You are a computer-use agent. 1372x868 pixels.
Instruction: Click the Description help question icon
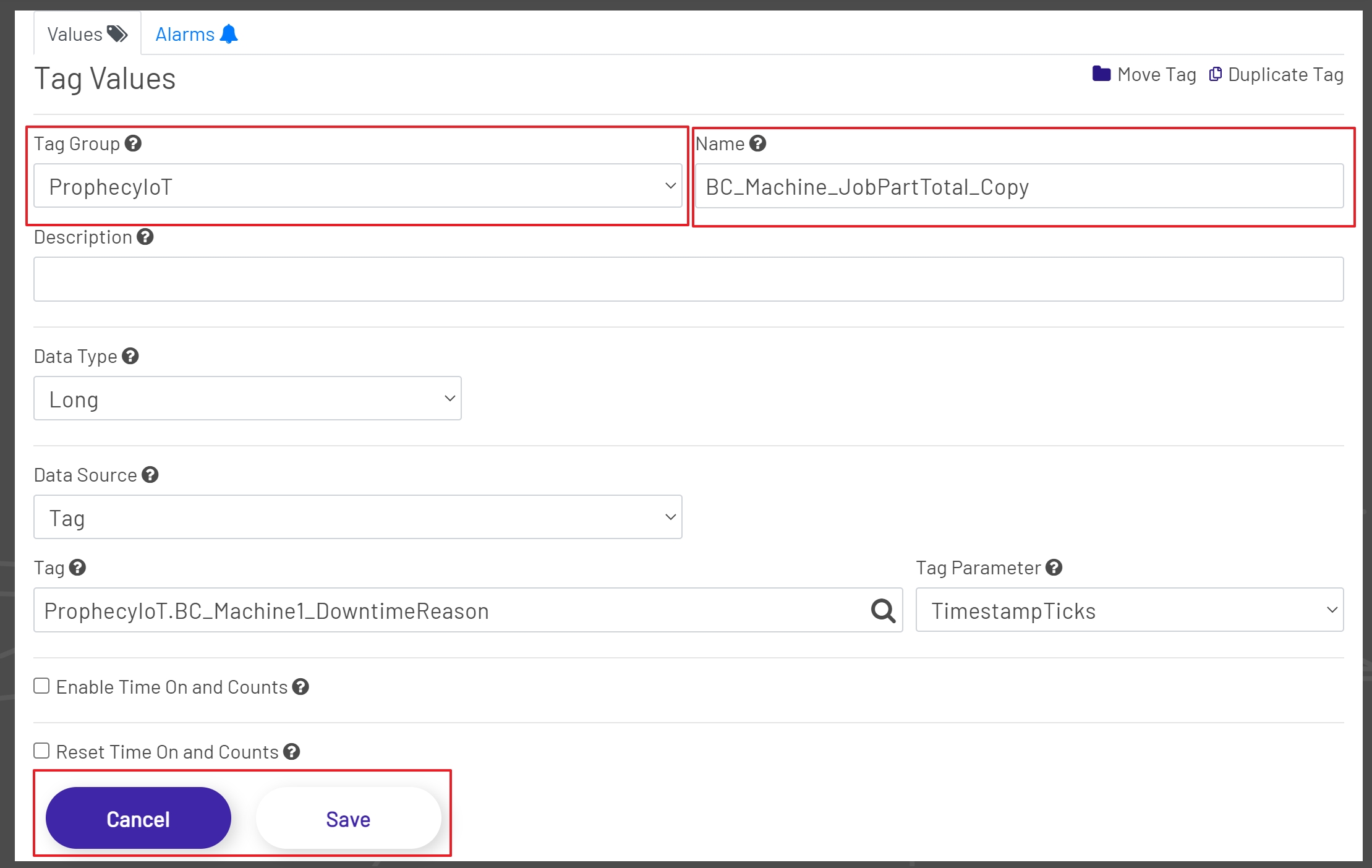145,237
